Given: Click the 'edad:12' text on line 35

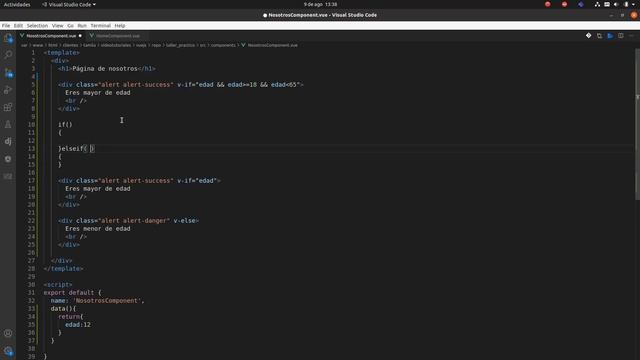Looking at the screenshot, I should click(x=78, y=325).
